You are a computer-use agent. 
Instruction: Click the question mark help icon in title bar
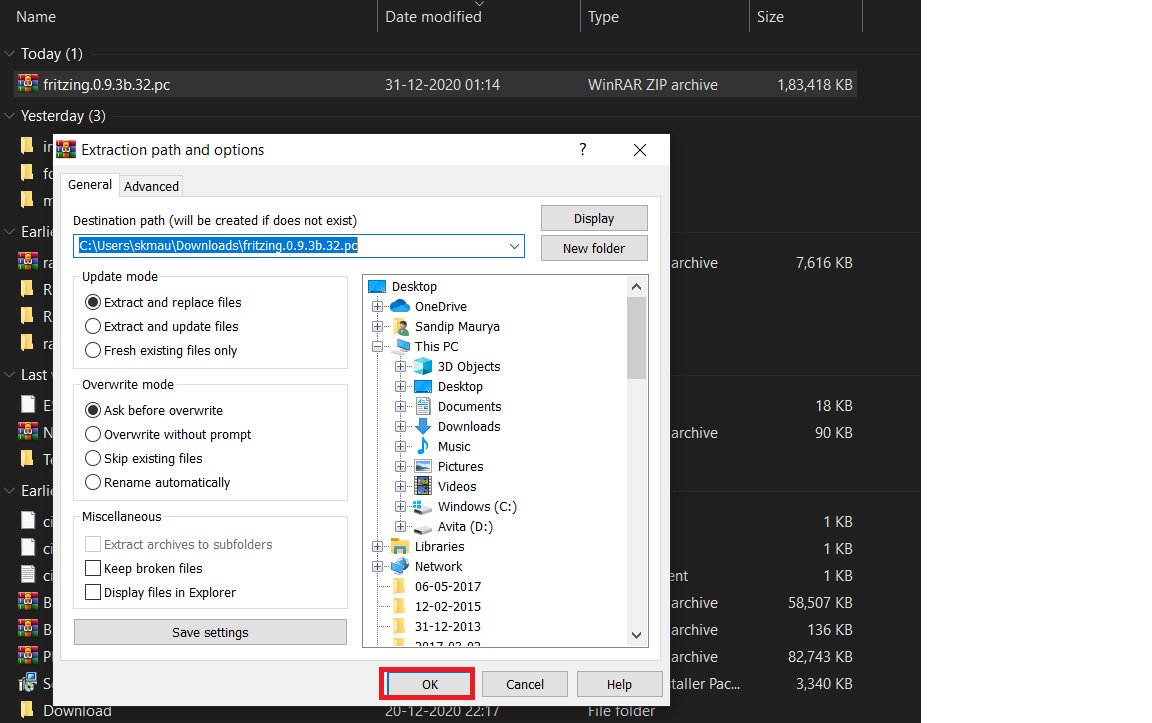click(583, 150)
